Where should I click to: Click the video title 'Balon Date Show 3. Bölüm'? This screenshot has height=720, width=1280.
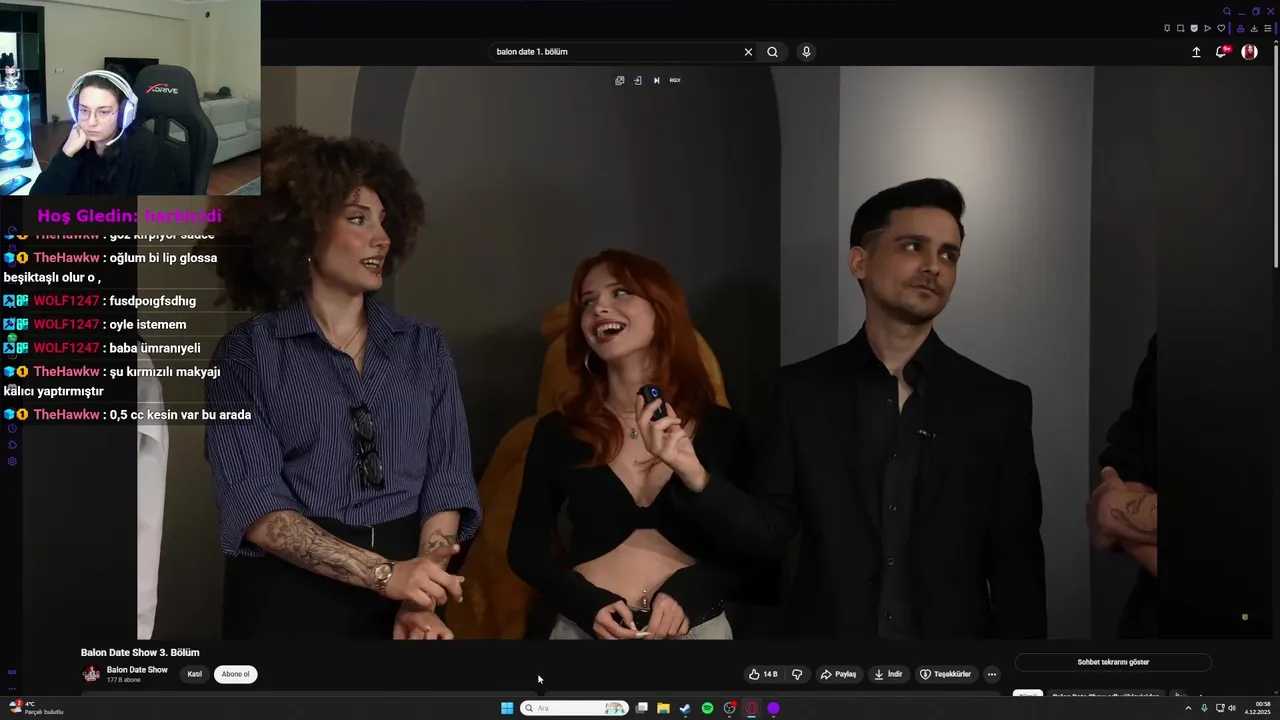140,653
